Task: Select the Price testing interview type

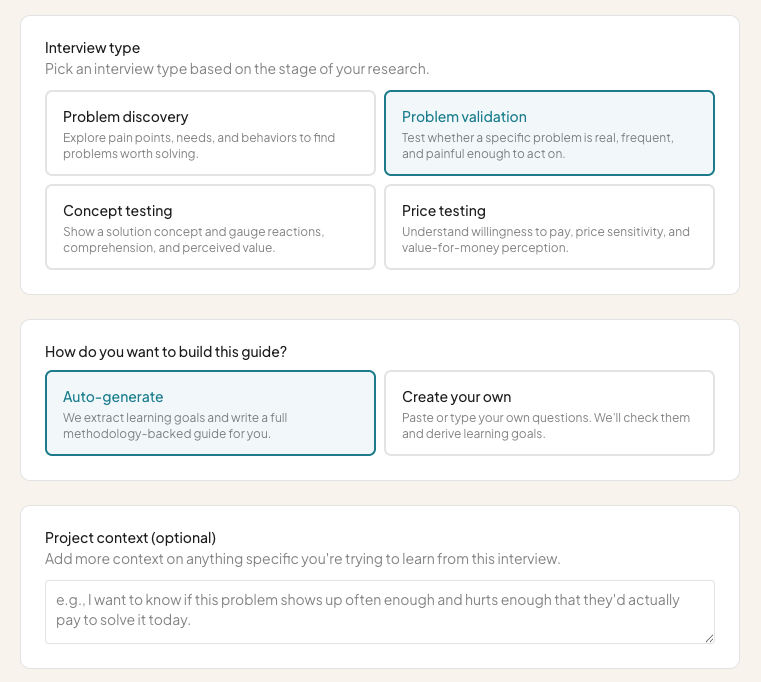Action: [x=549, y=227]
